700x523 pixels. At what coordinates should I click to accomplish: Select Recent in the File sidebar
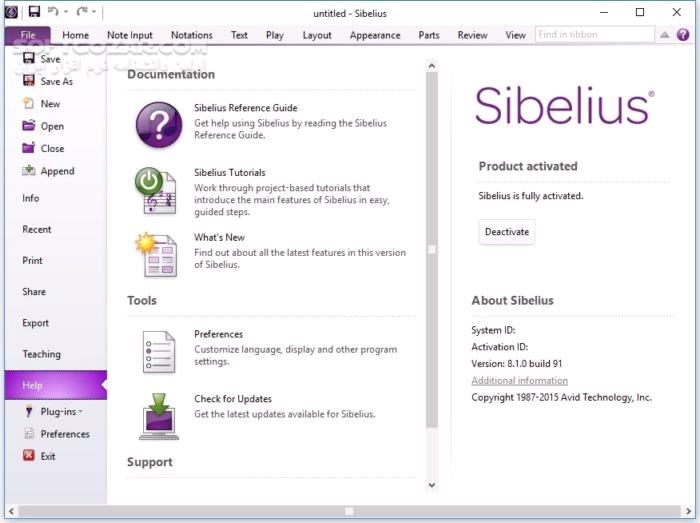click(x=37, y=229)
